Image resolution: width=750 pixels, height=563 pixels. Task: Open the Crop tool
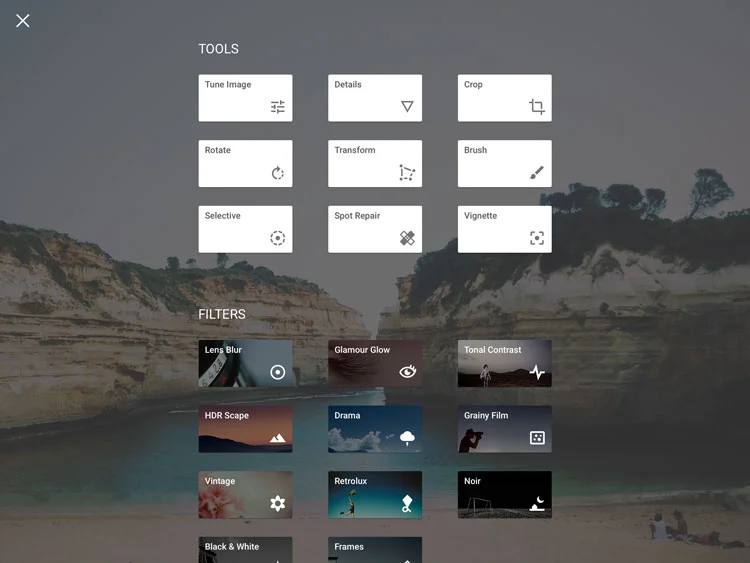pos(505,98)
